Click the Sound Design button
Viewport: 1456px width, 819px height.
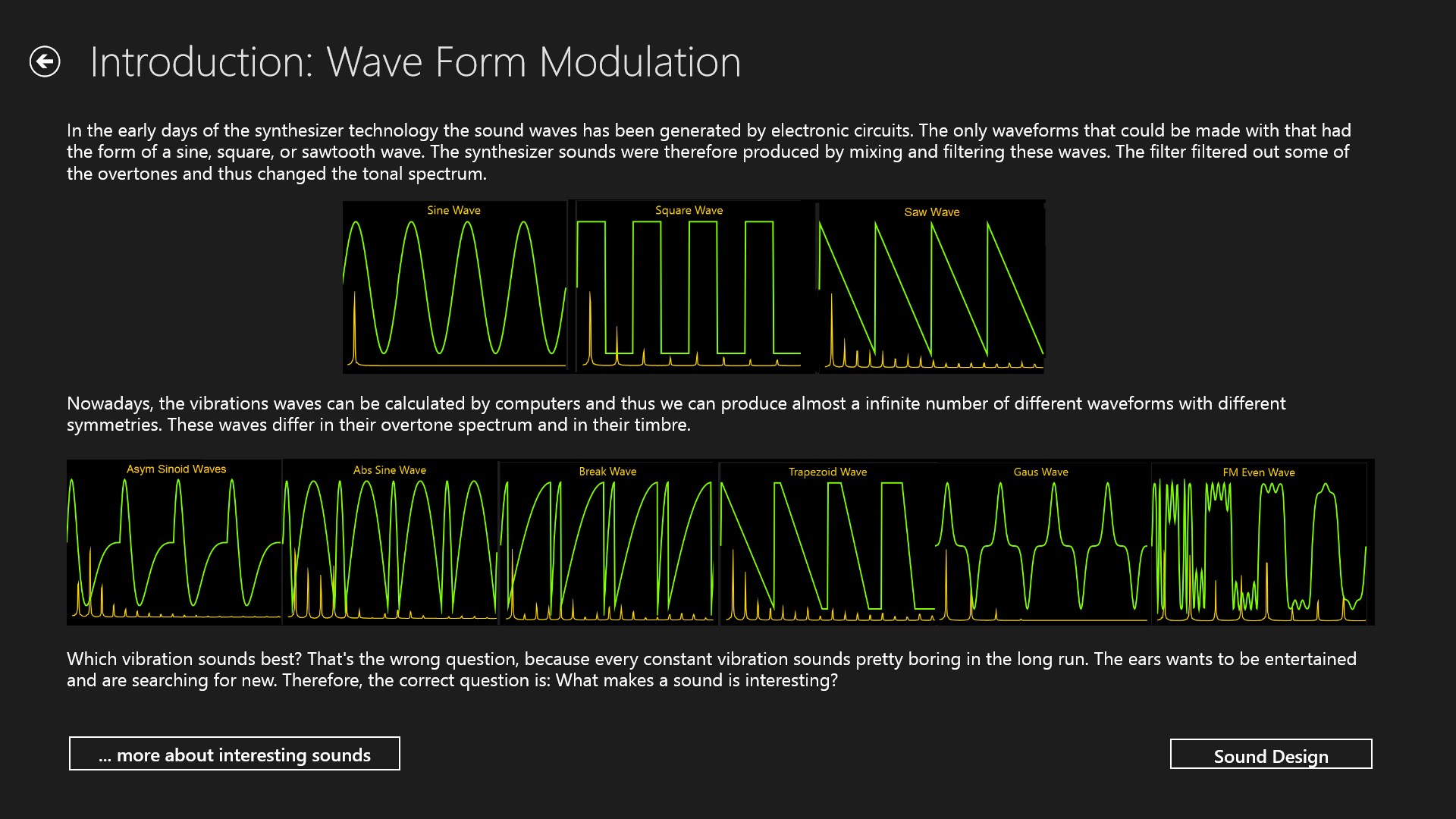click(x=1270, y=755)
